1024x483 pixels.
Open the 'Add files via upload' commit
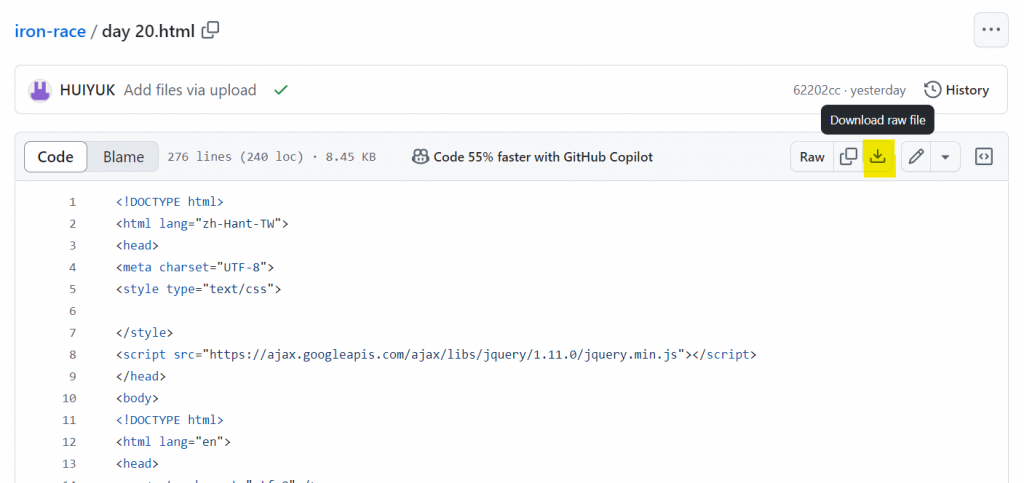click(190, 90)
